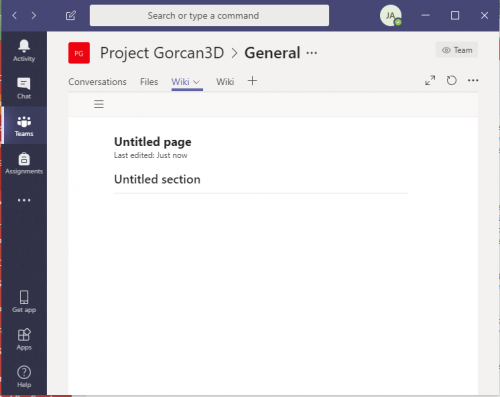The width and height of the screenshot is (500, 397).
Task: Open more options ellipsis beside General
Action: tap(312, 53)
